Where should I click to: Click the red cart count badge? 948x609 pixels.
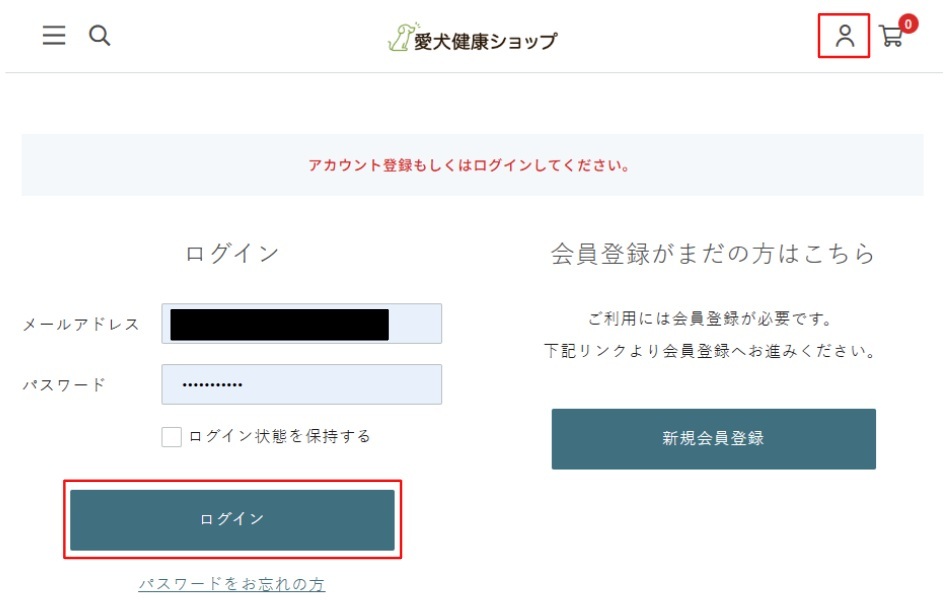[x=908, y=24]
